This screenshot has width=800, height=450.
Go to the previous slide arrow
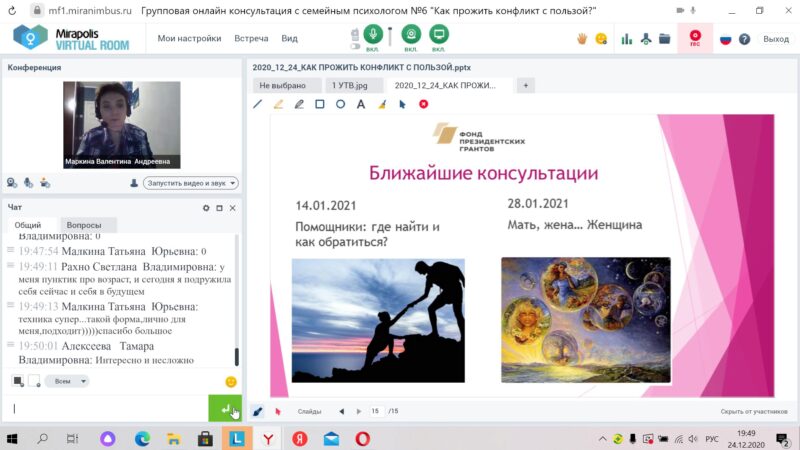tap(341, 411)
